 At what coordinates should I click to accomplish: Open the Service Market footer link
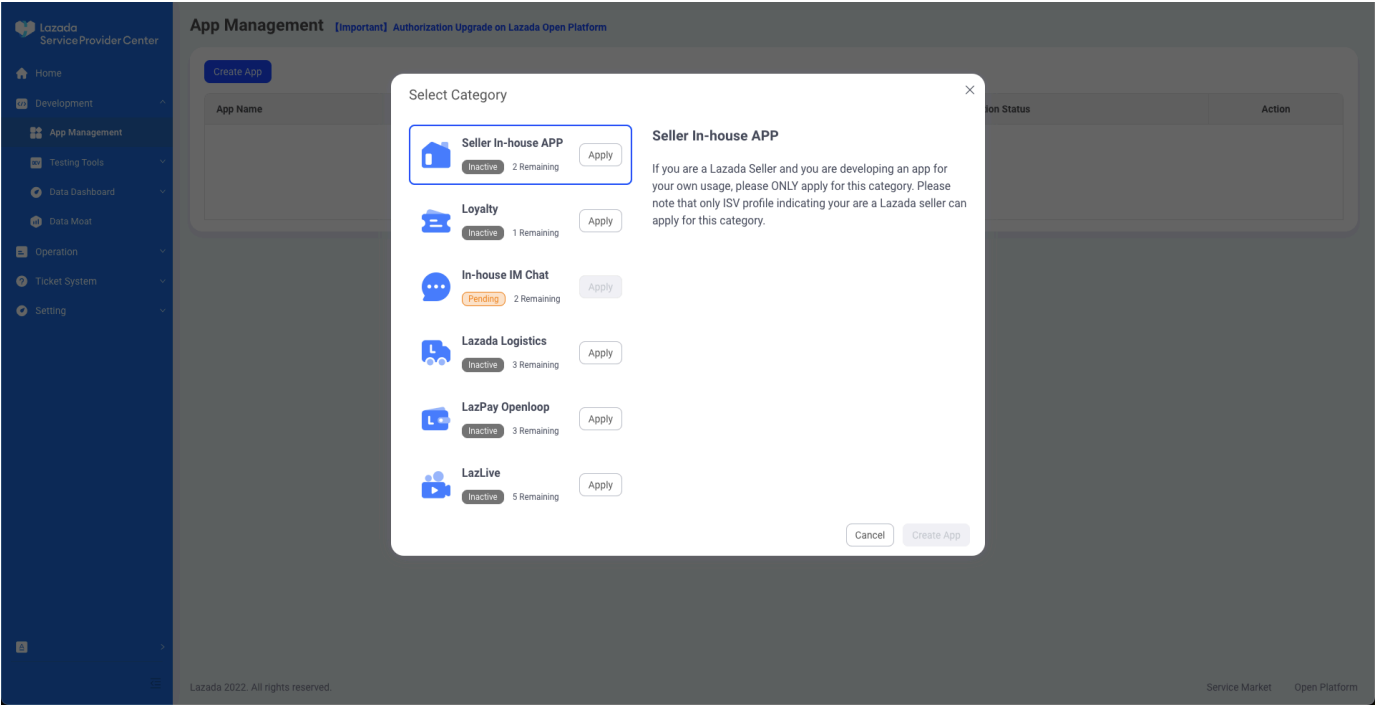click(x=1239, y=687)
